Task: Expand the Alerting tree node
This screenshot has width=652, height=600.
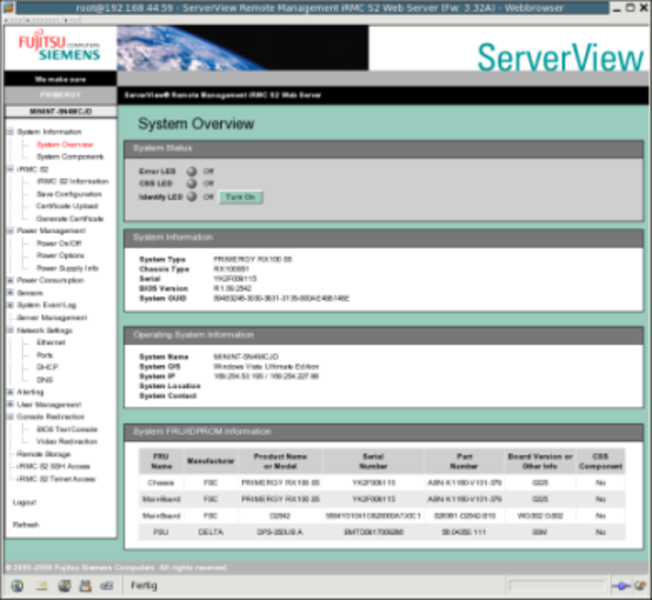Action: pyautogui.click(x=11, y=392)
